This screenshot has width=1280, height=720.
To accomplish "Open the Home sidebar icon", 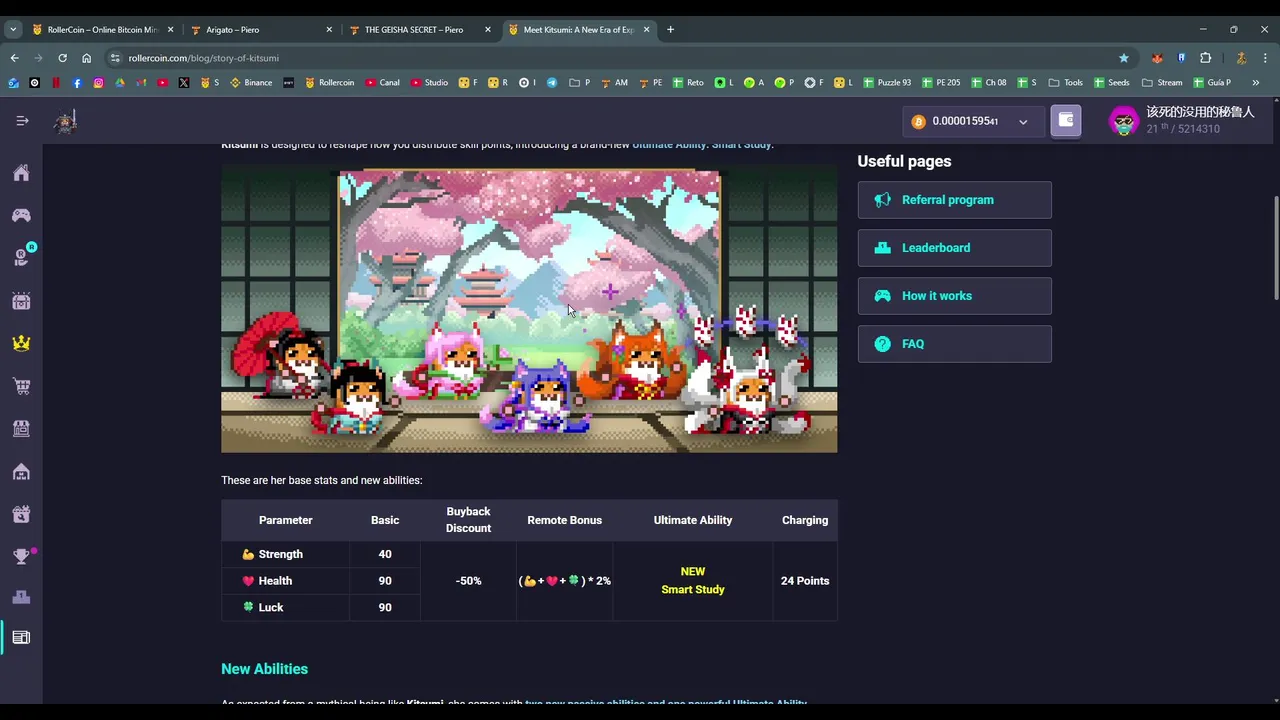I will click(21, 174).
